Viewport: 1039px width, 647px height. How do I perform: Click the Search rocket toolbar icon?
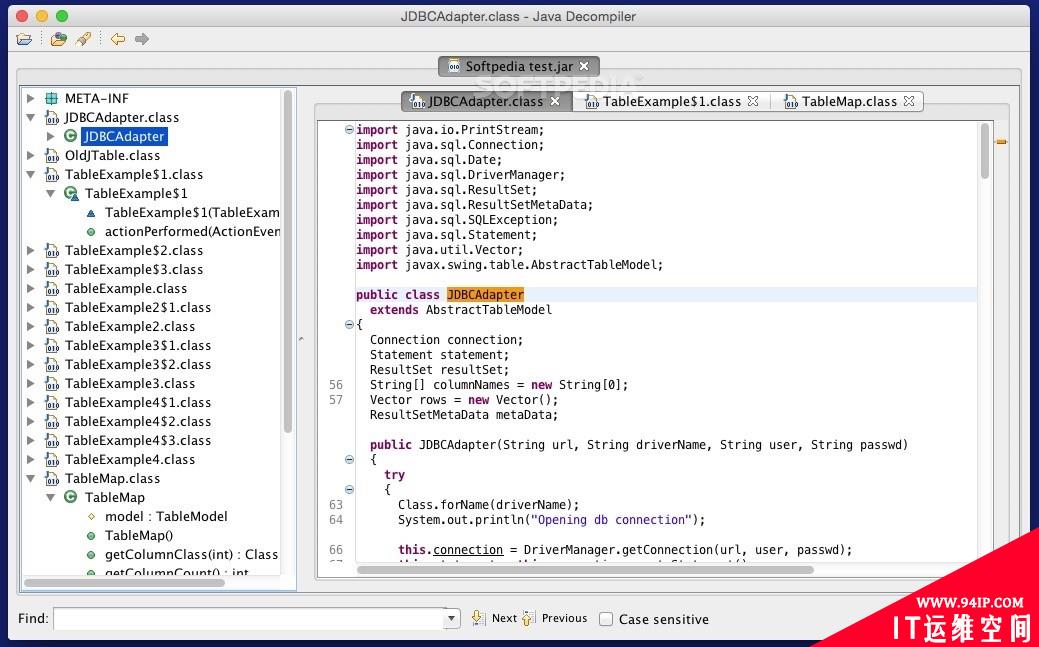tap(83, 39)
